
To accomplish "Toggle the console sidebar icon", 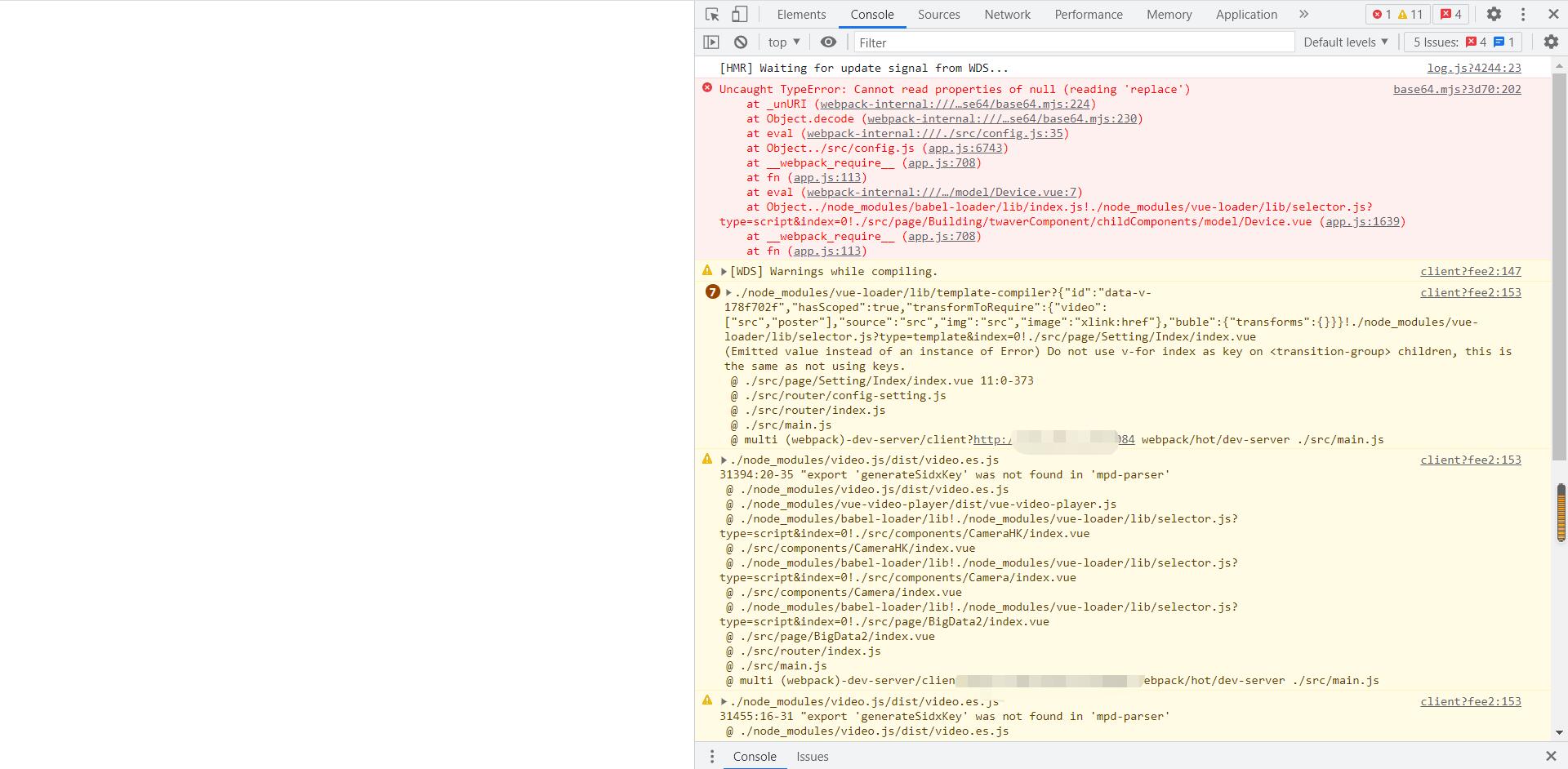I will click(x=711, y=42).
